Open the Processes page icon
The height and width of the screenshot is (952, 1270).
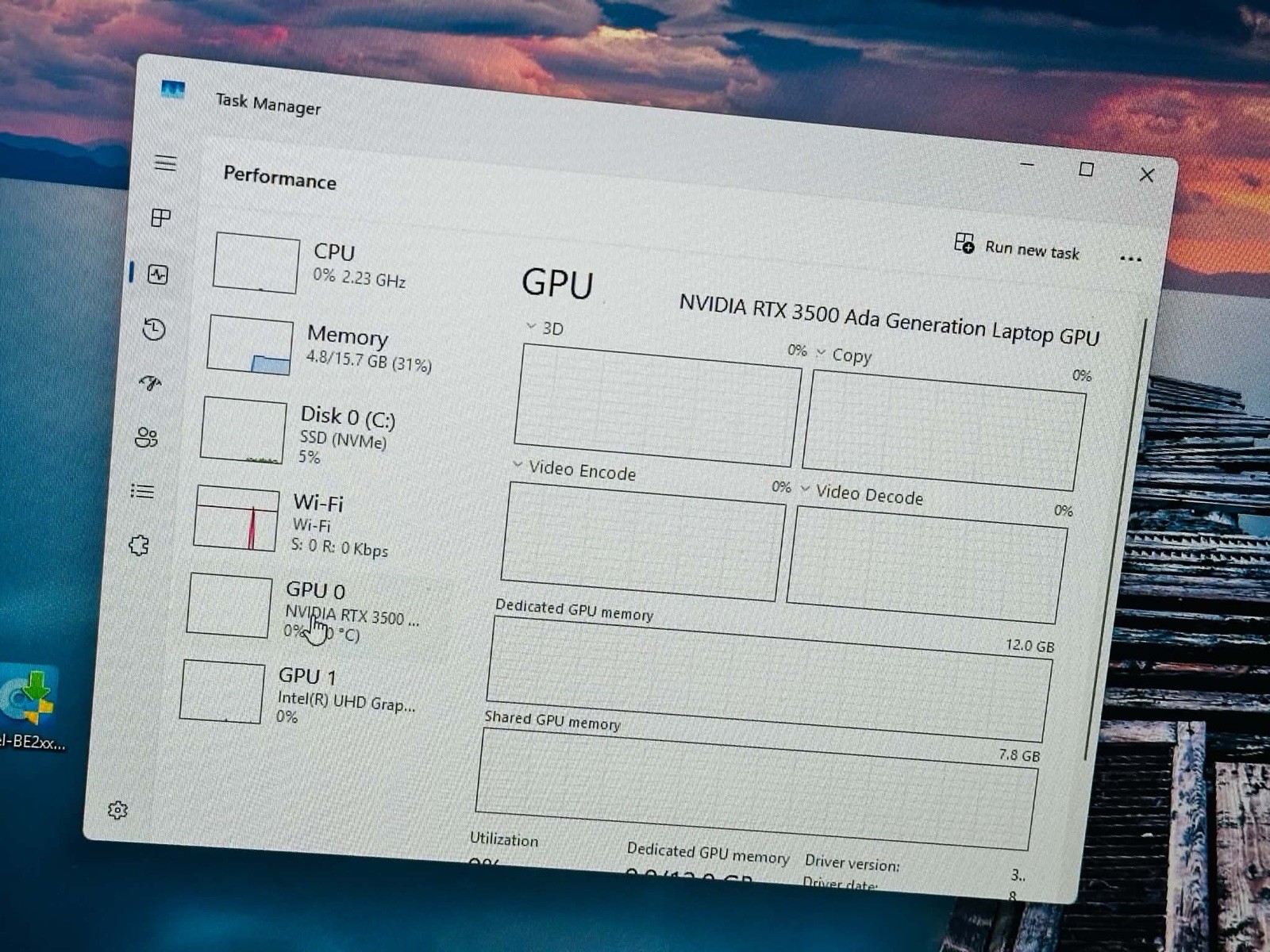(161, 217)
